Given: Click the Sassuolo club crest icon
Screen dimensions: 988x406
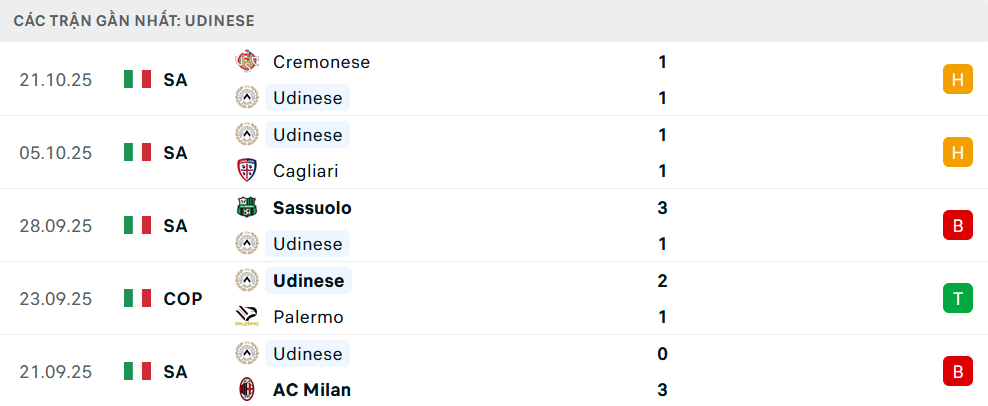Looking at the screenshot, I should [246, 208].
